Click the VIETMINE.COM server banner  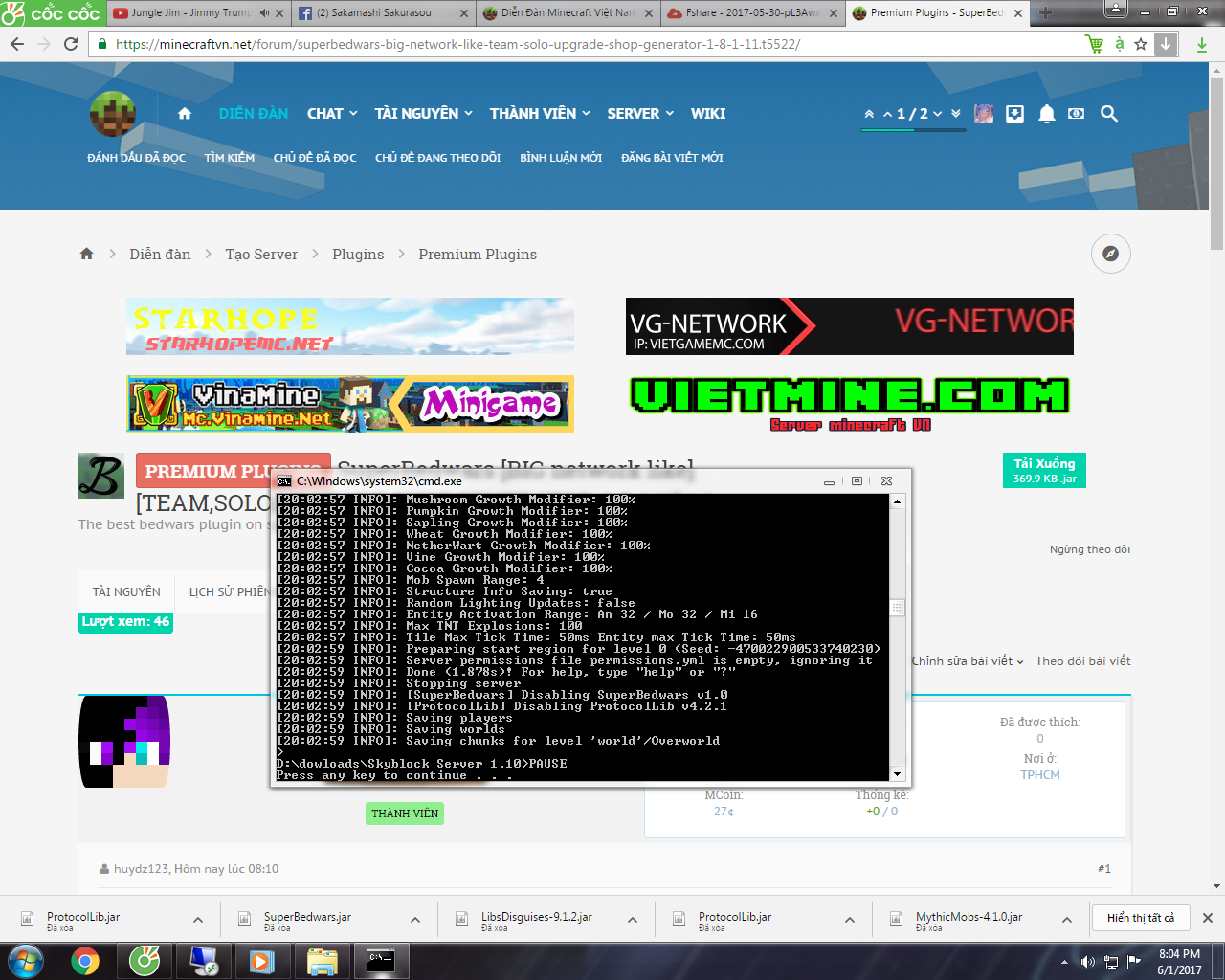point(850,404)
